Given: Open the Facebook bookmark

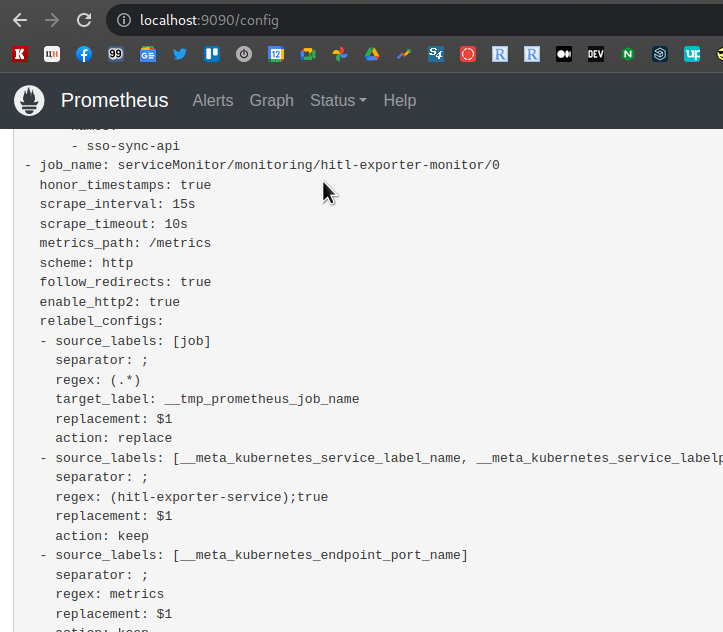Looking at the screenshot, I should [x=84, y=54].
